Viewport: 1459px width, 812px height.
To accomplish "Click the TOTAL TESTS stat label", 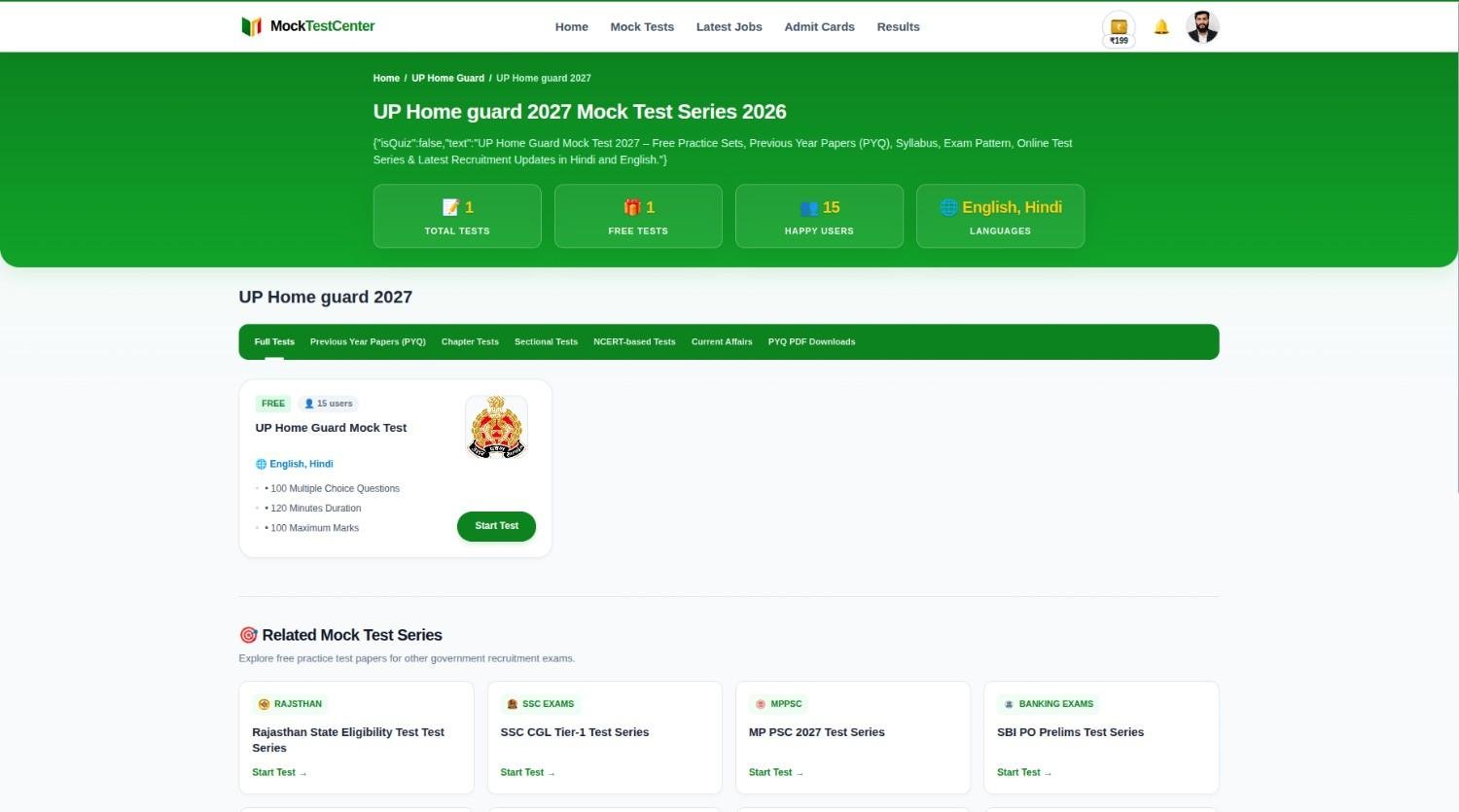I will pyautogui.click(x=457, y=231).
